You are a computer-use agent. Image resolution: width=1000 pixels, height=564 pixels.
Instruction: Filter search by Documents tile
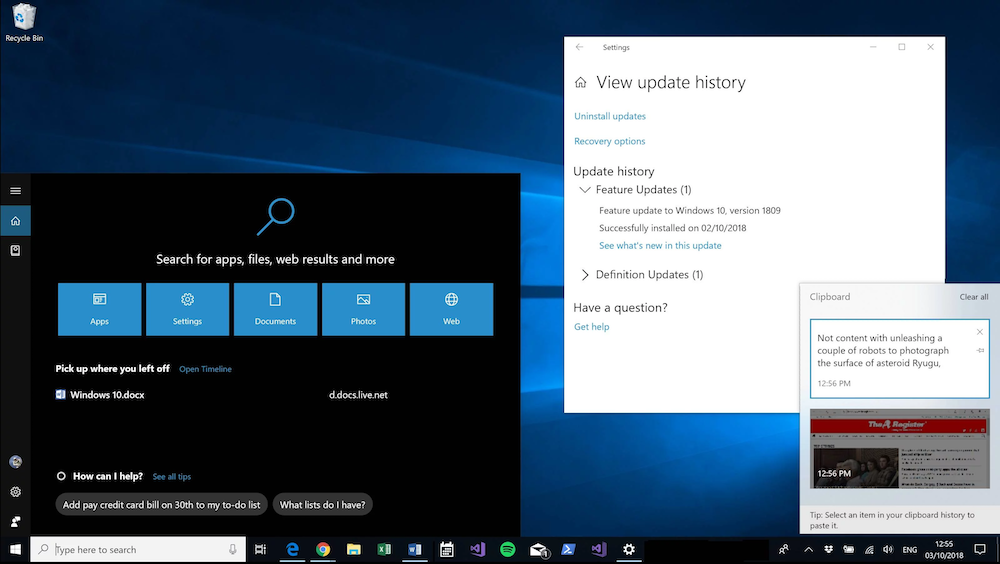point(276,309)
